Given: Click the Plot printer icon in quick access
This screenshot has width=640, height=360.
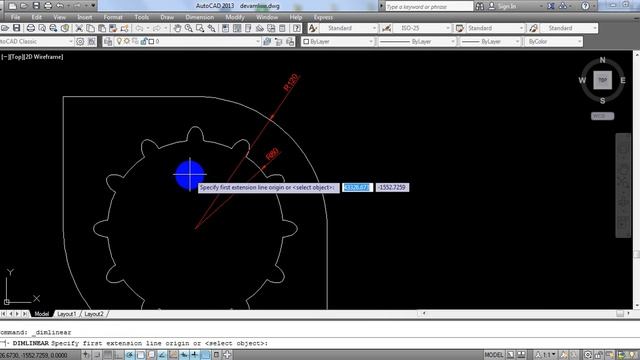Looking at the screenshot, I should [48, 6].
